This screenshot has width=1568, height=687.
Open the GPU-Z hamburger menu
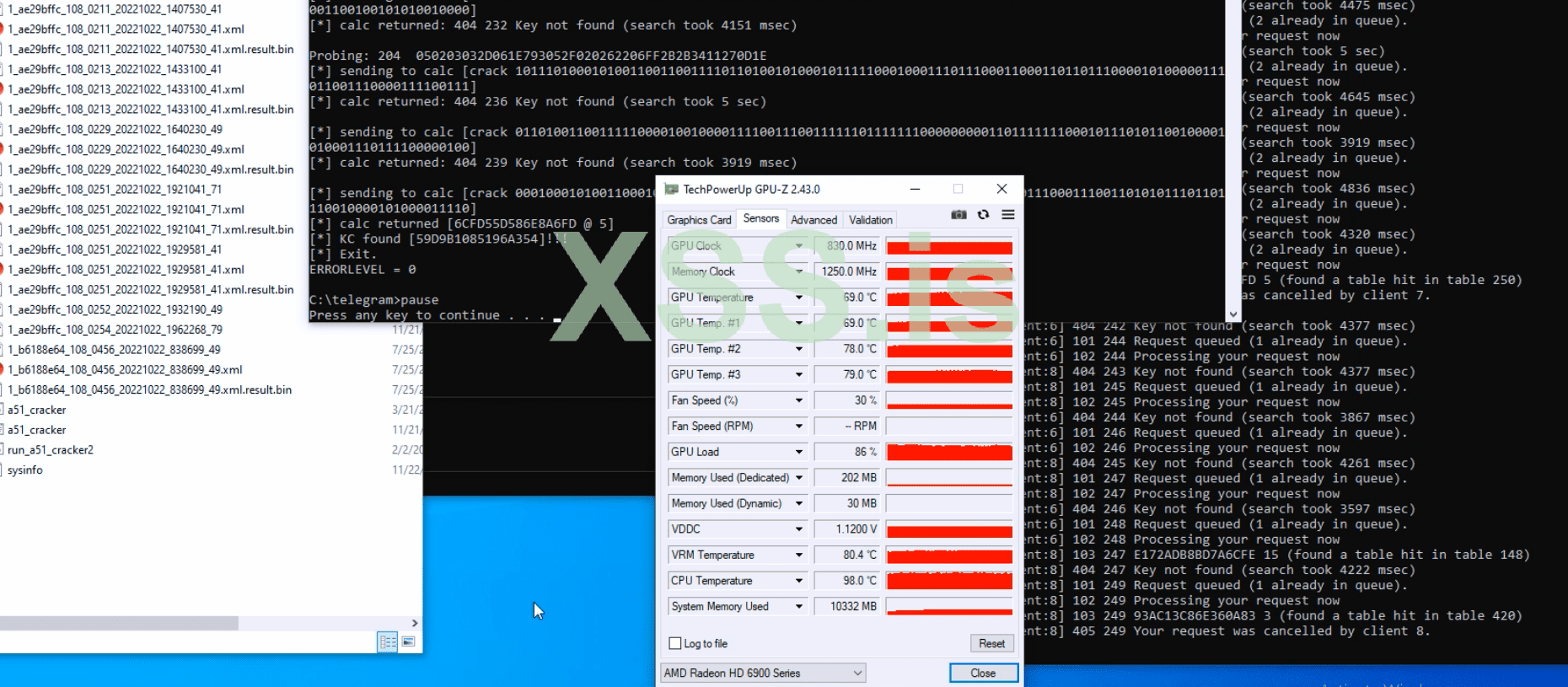pos(1007,215)
